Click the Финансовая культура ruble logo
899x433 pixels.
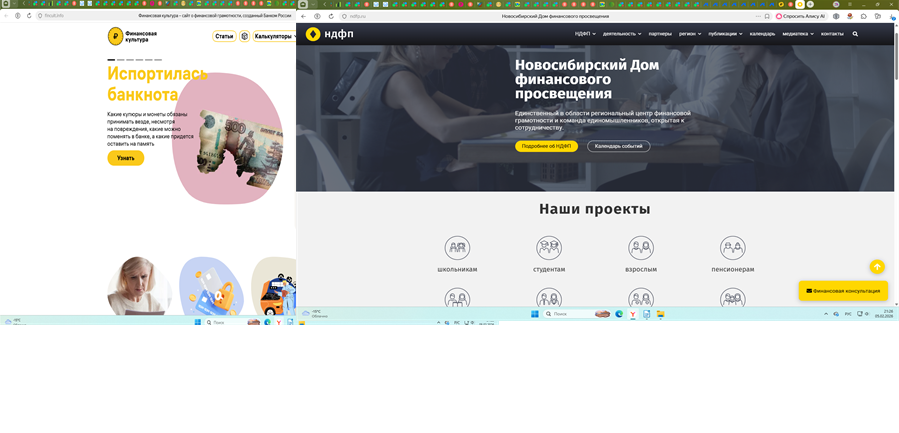point(116,36)
